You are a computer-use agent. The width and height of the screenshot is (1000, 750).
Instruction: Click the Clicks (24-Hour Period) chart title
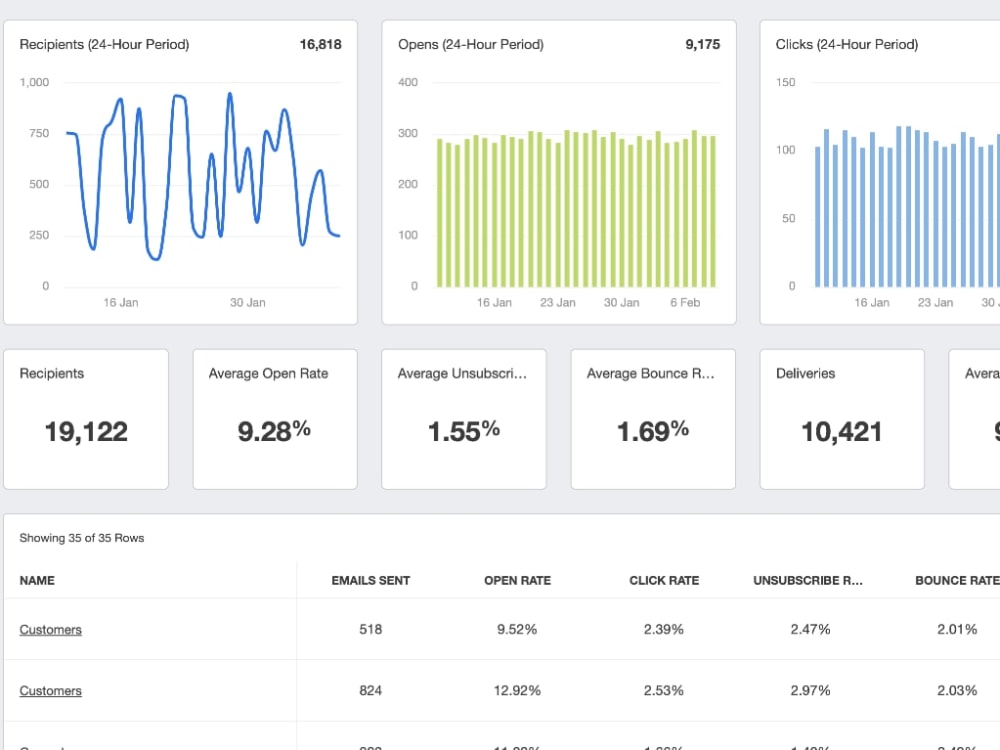847,45
